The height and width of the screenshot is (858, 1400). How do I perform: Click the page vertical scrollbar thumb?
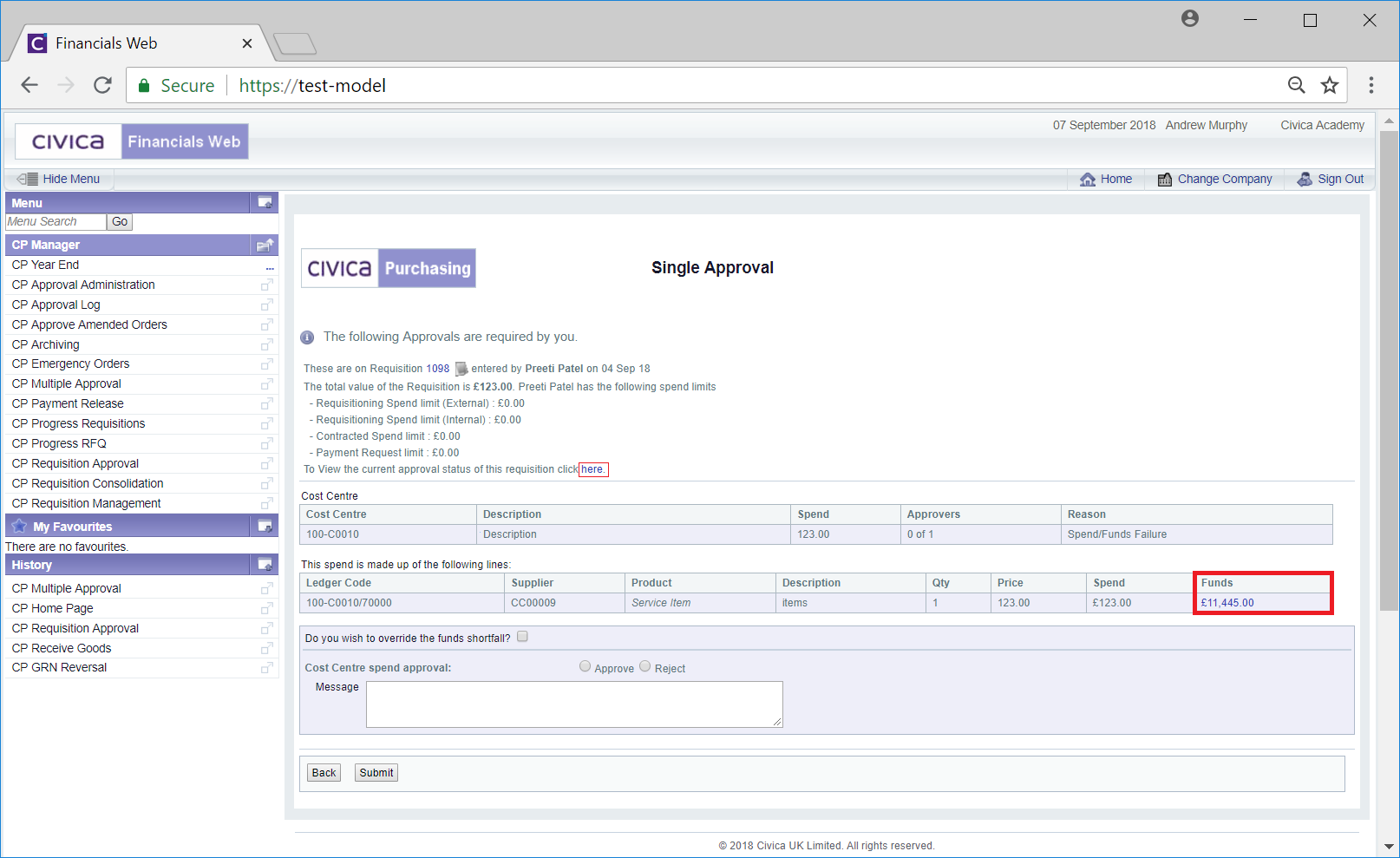point(1388,370)
